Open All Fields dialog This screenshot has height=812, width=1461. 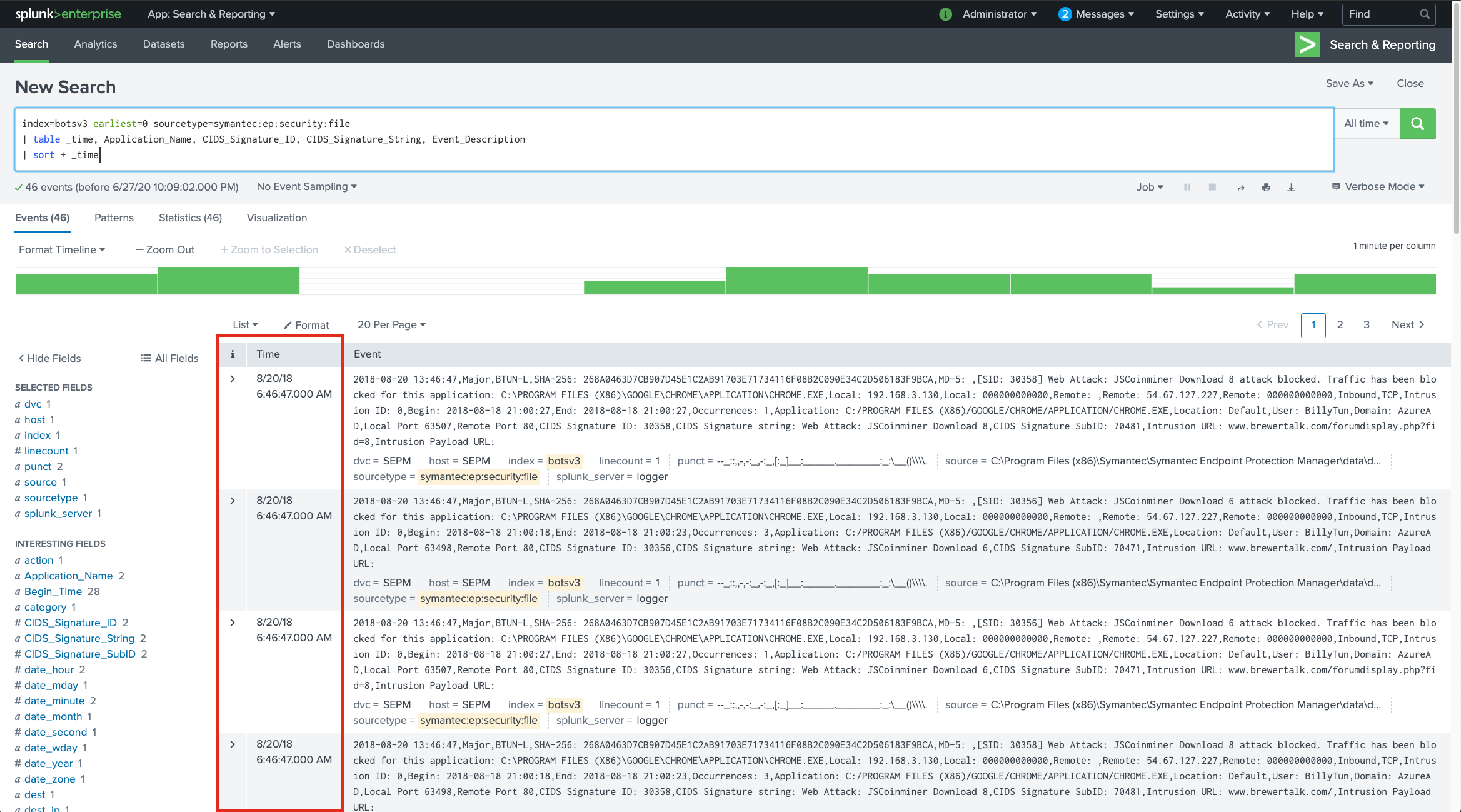pos(169,358)
